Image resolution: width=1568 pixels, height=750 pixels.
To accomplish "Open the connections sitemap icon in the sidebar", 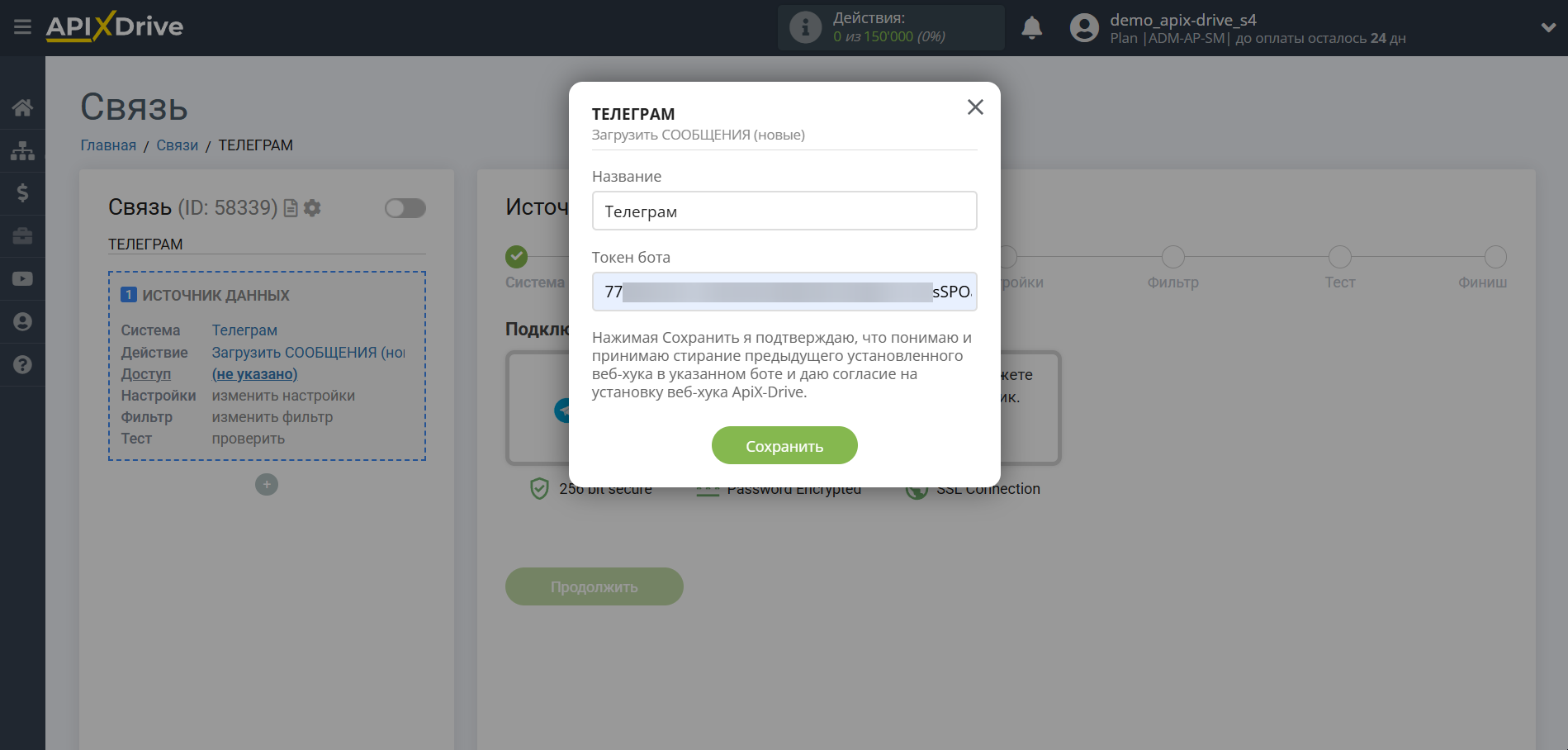I will pos(22,150).
